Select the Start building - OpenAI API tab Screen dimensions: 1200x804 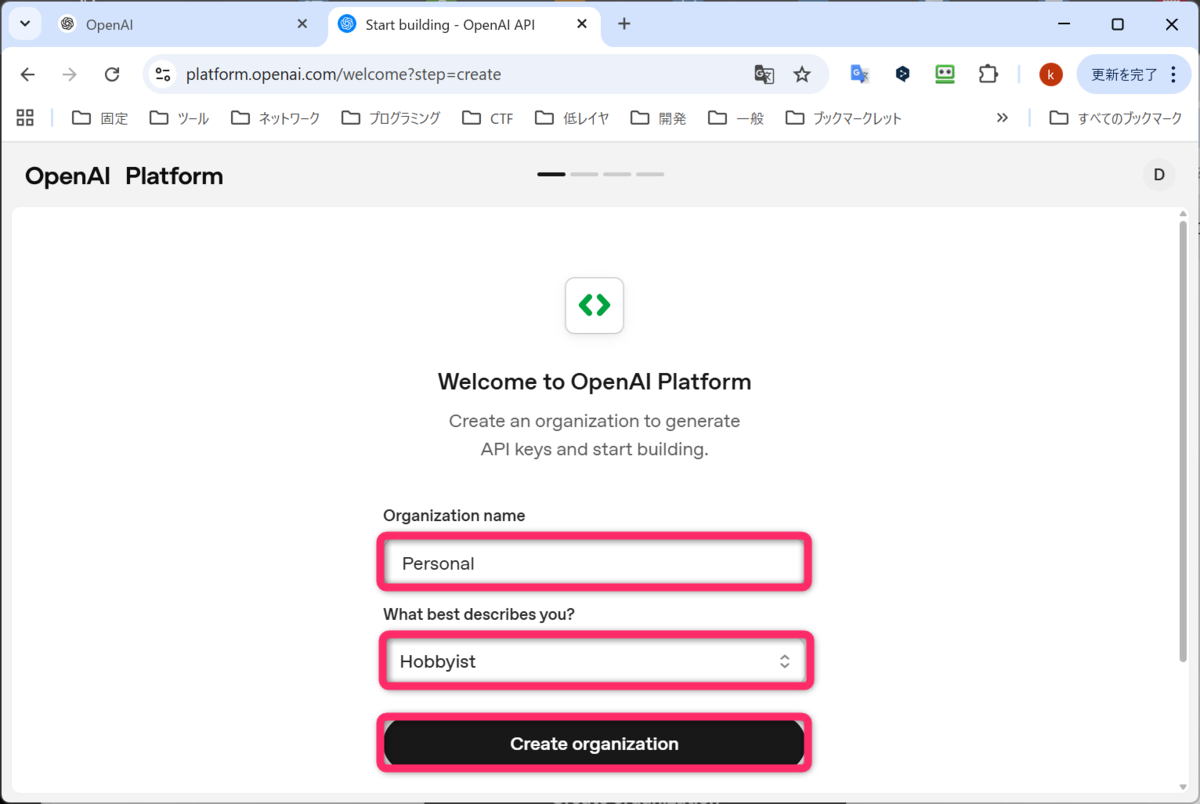450,22
